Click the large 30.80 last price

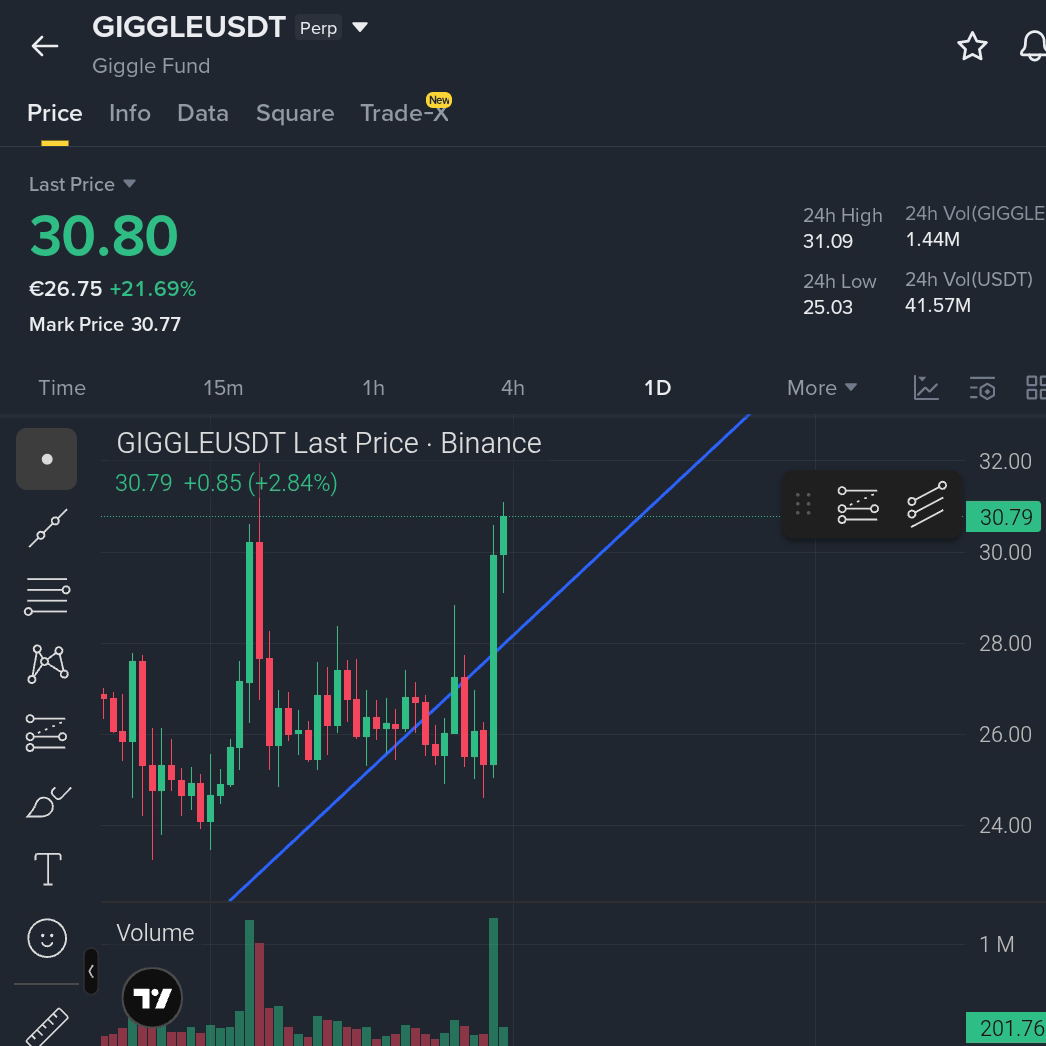tap(104, 235)
